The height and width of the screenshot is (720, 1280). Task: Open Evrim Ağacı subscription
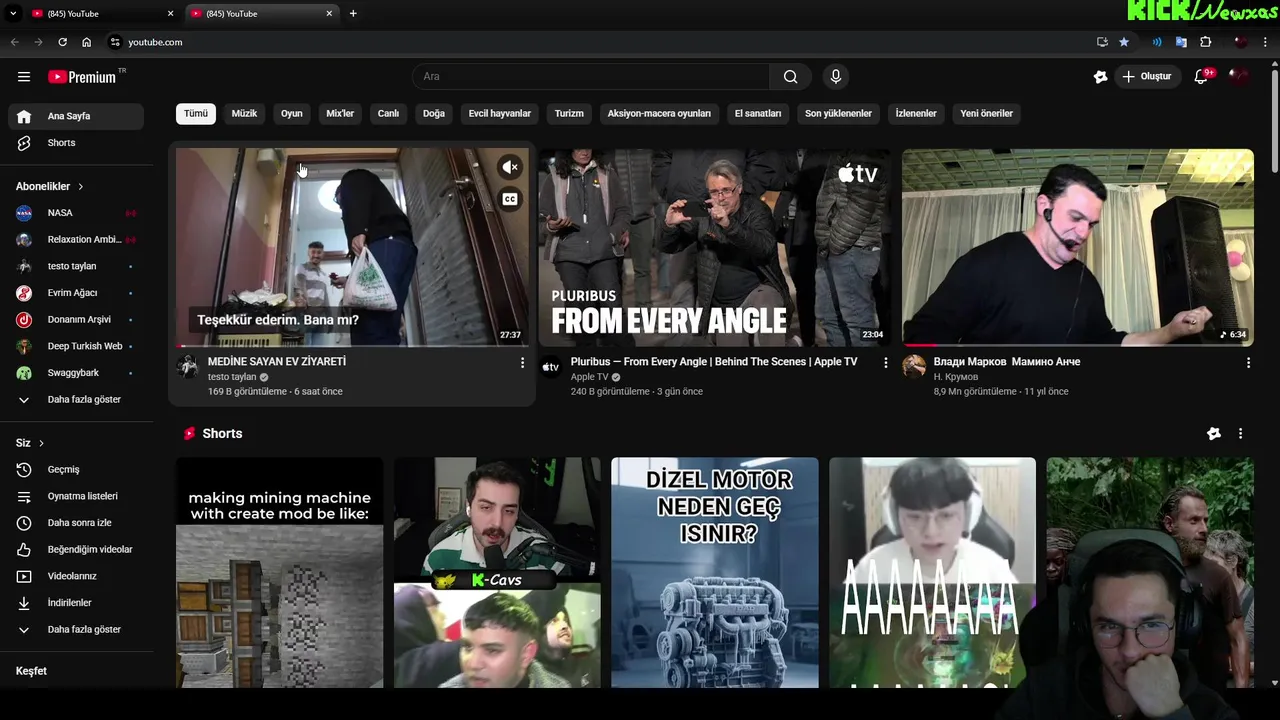tap(76, 293)
